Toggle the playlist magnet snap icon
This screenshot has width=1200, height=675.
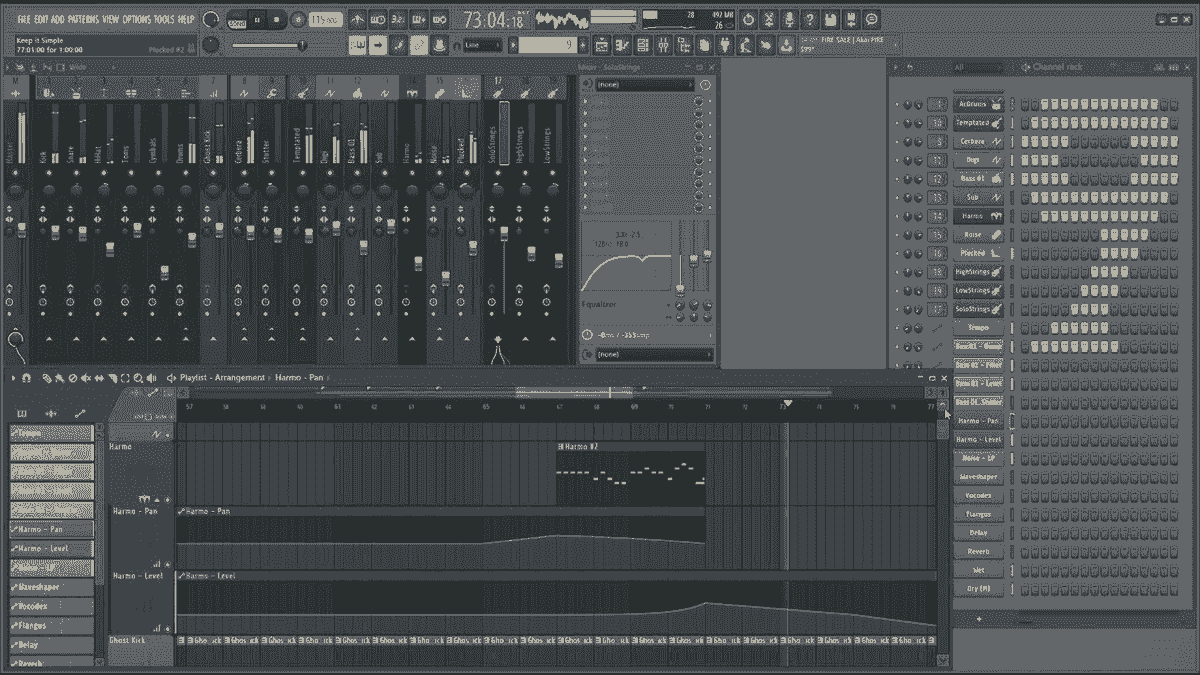point(26,377)
